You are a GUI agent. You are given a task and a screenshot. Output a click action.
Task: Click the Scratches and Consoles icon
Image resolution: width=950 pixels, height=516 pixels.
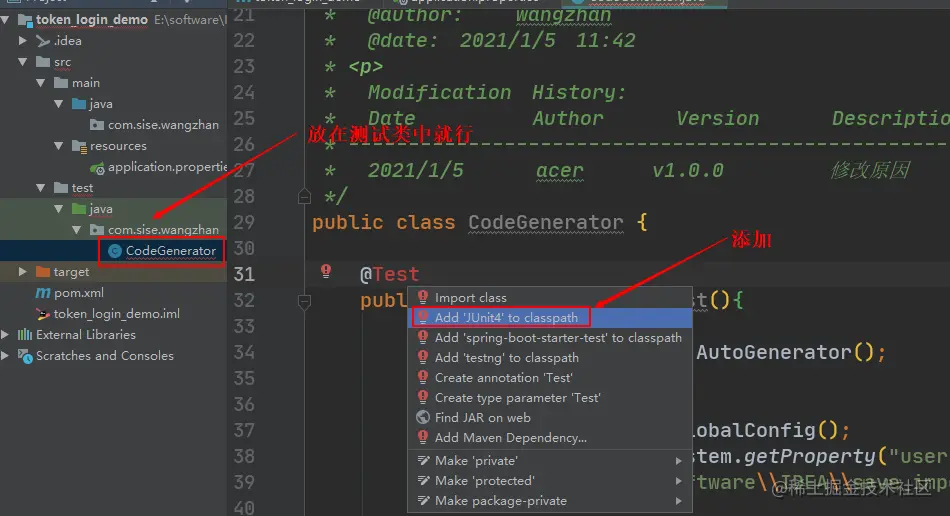point(25,356)
